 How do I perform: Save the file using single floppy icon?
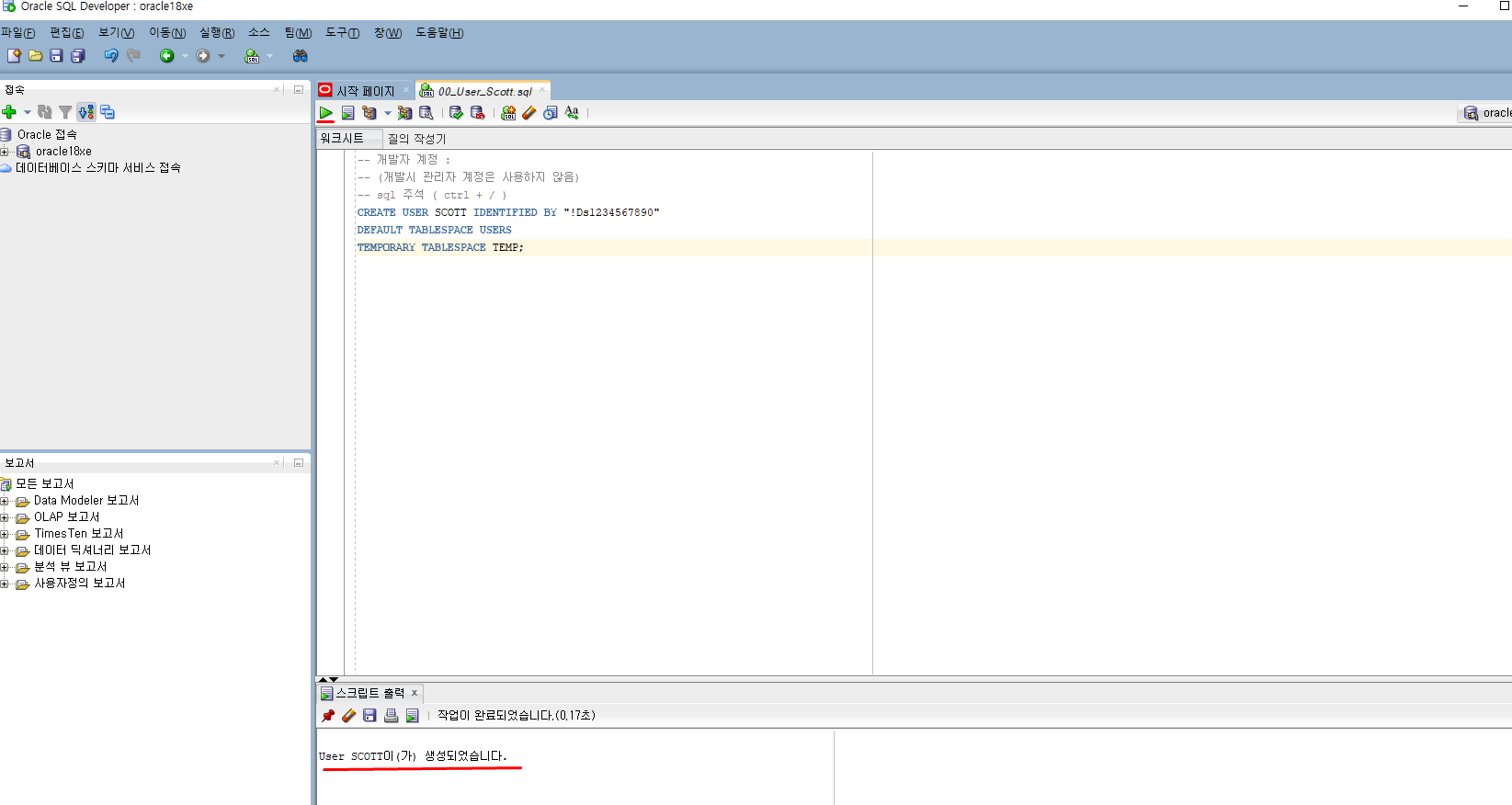pyautogui.click(x=56, y=56)
